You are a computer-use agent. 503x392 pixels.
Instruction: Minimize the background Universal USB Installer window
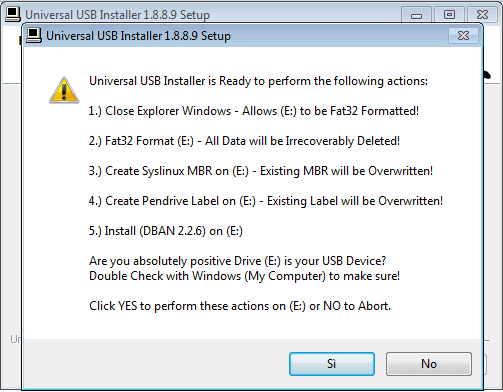pos(416,15)
